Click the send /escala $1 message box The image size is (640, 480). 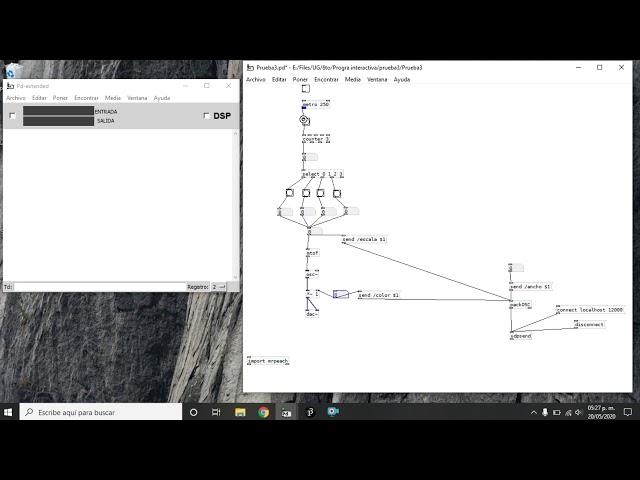[x=364, y=239]
